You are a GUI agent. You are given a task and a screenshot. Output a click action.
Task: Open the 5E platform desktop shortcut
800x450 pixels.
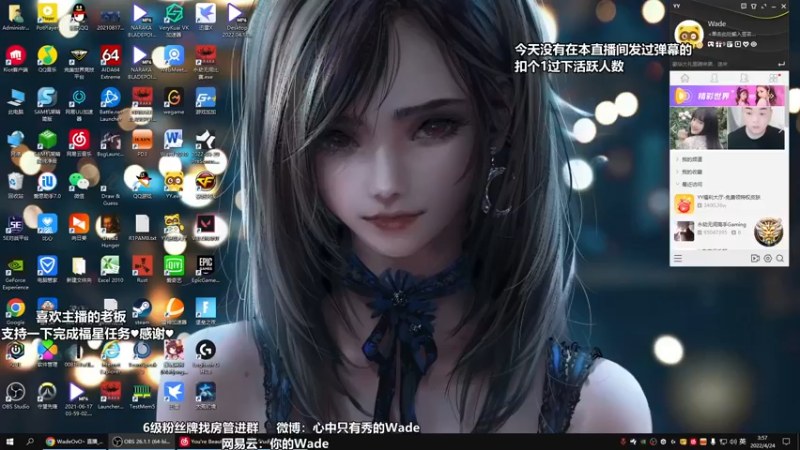coord(15,228)
